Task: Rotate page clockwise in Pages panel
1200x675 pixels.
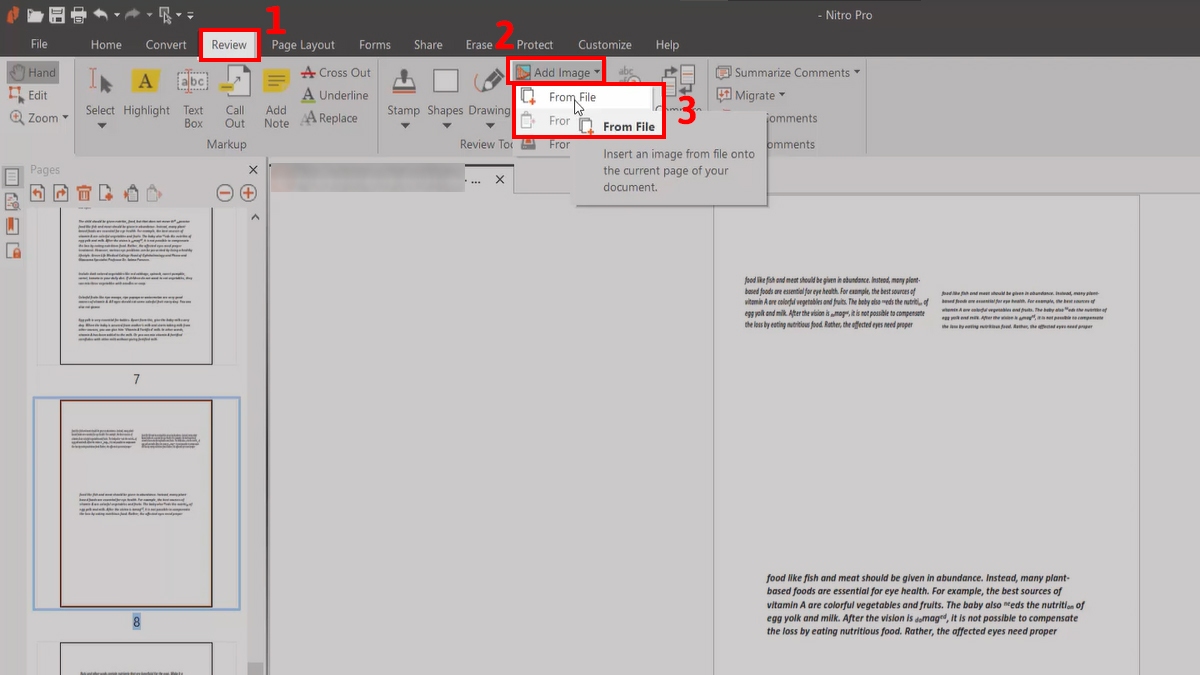Action: coord(61,193)
